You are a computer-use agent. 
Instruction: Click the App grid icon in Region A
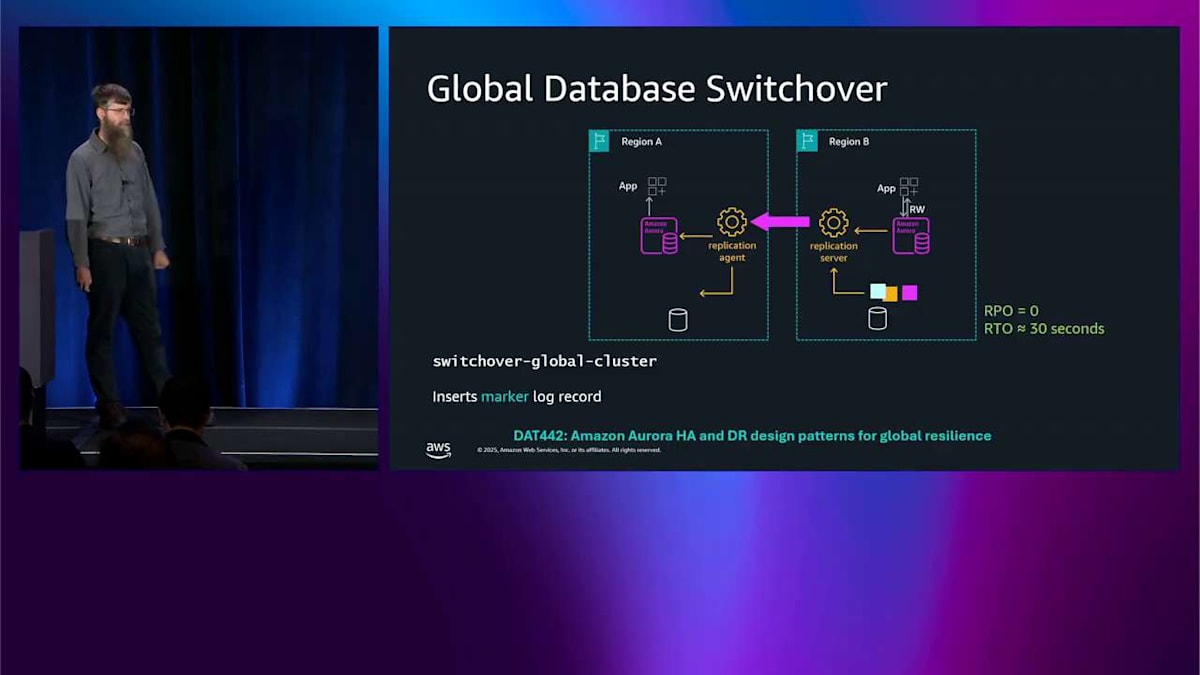tap(657, 187)
